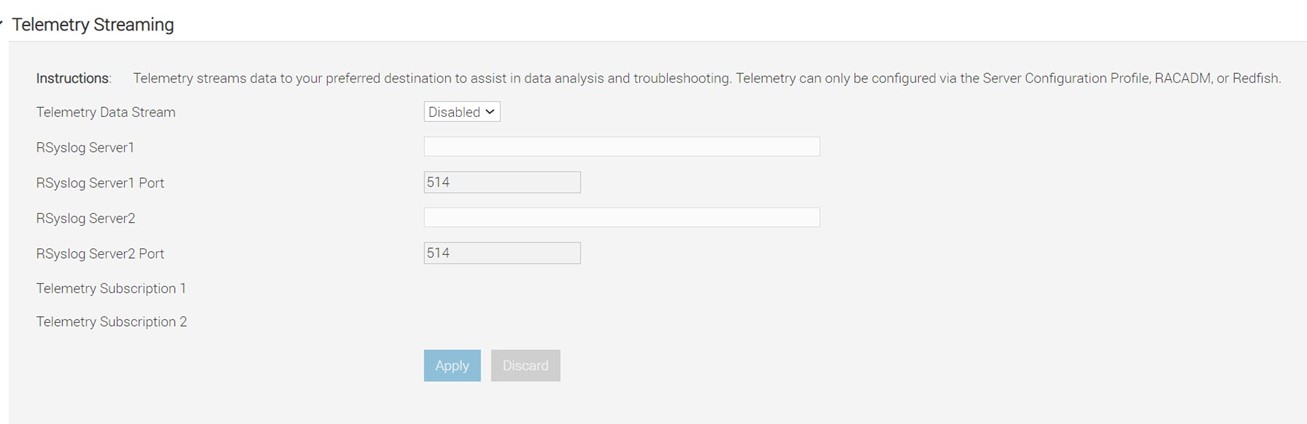Select the RSyslog Server1 label text
The height and width of the screenshot is (424, 1307).
tap(85, 147)
